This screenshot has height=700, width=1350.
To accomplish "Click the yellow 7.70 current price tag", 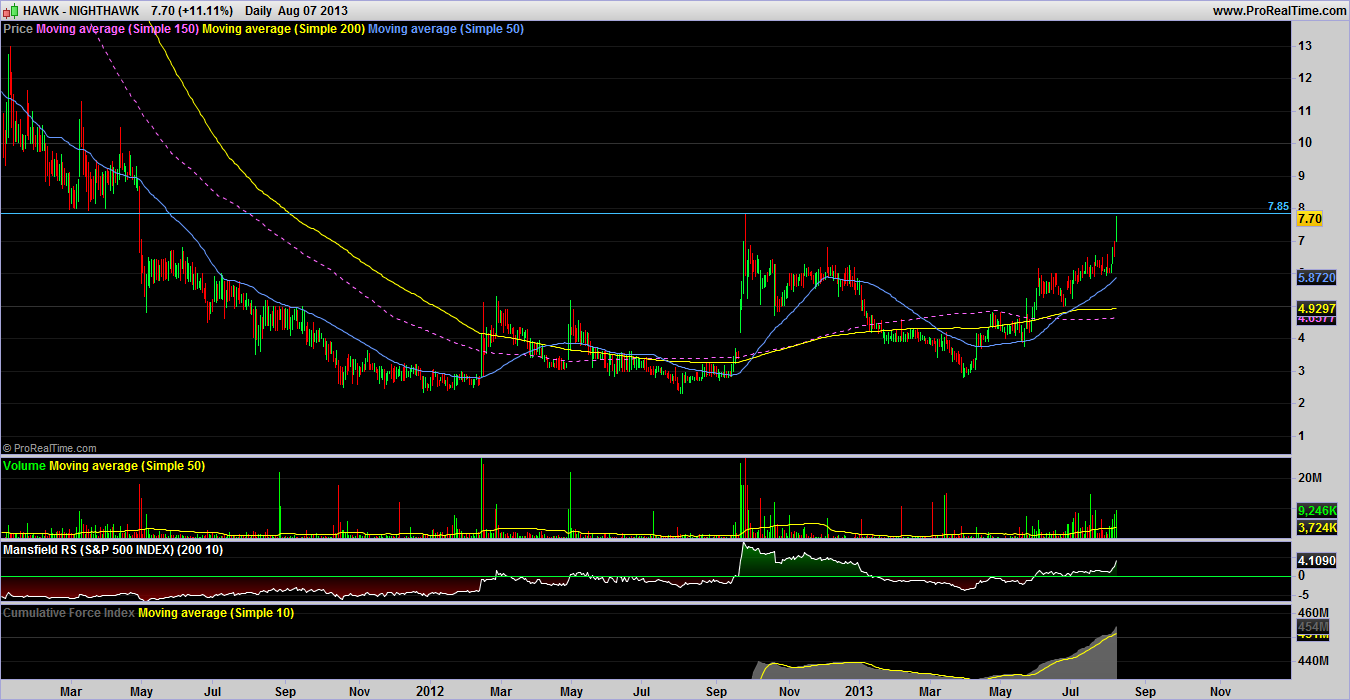I will 1309,218.
